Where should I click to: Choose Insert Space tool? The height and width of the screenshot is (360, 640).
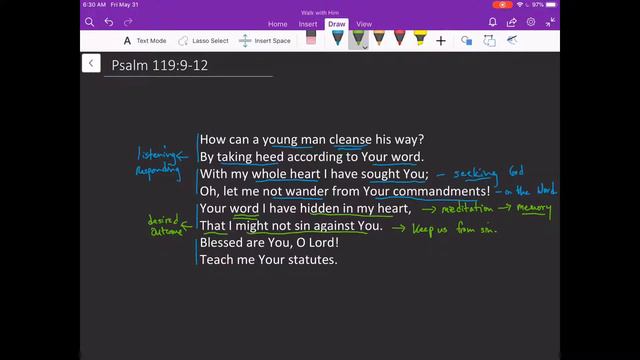(264, 41)
